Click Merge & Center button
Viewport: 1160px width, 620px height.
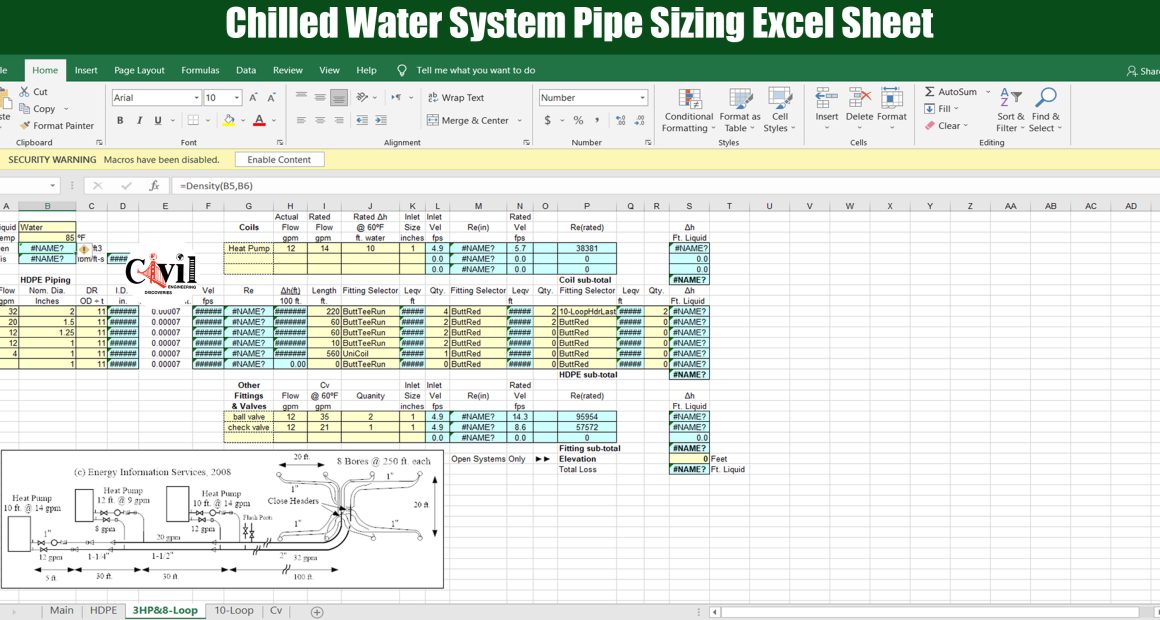point(469,121)
